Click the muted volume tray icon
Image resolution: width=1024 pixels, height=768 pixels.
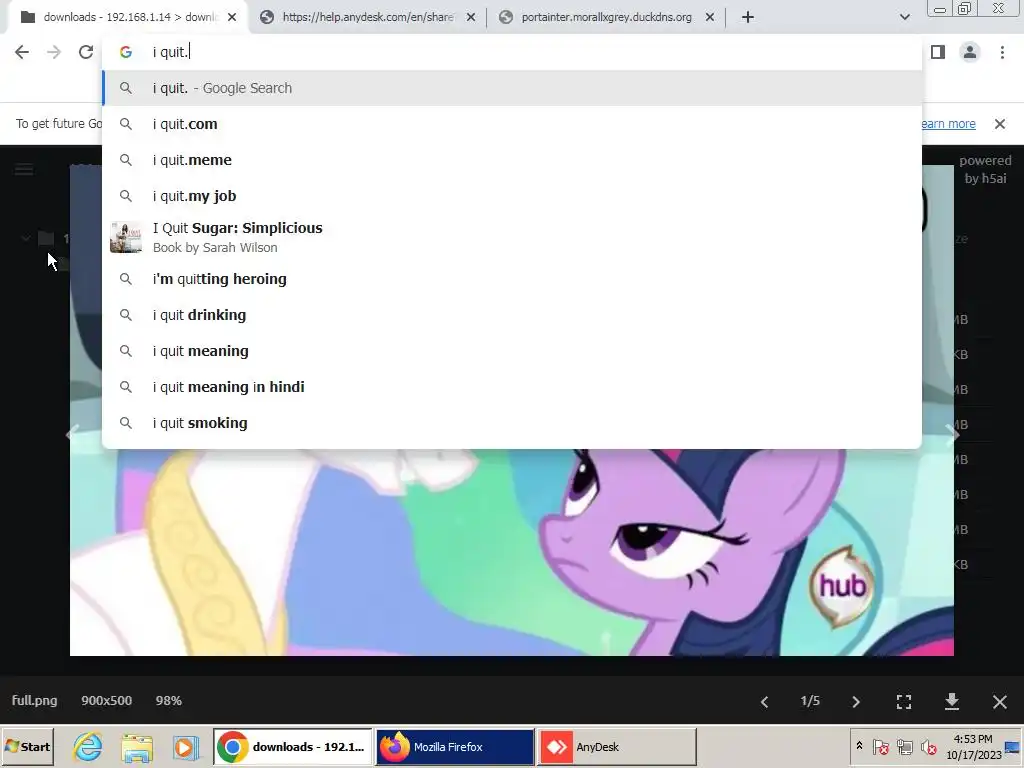(x=928, y=746)
